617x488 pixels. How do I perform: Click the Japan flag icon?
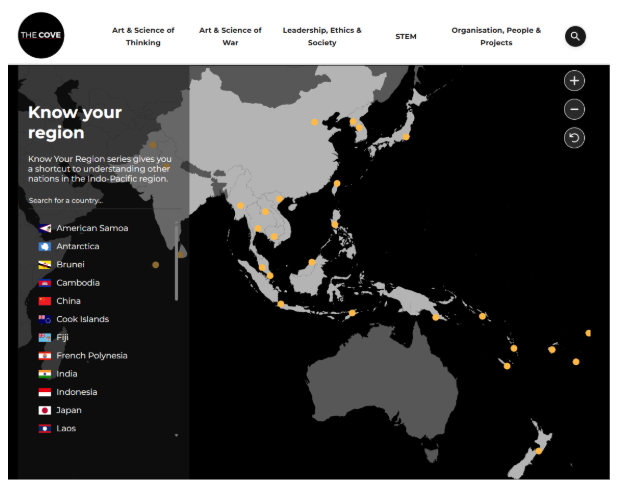45,410
